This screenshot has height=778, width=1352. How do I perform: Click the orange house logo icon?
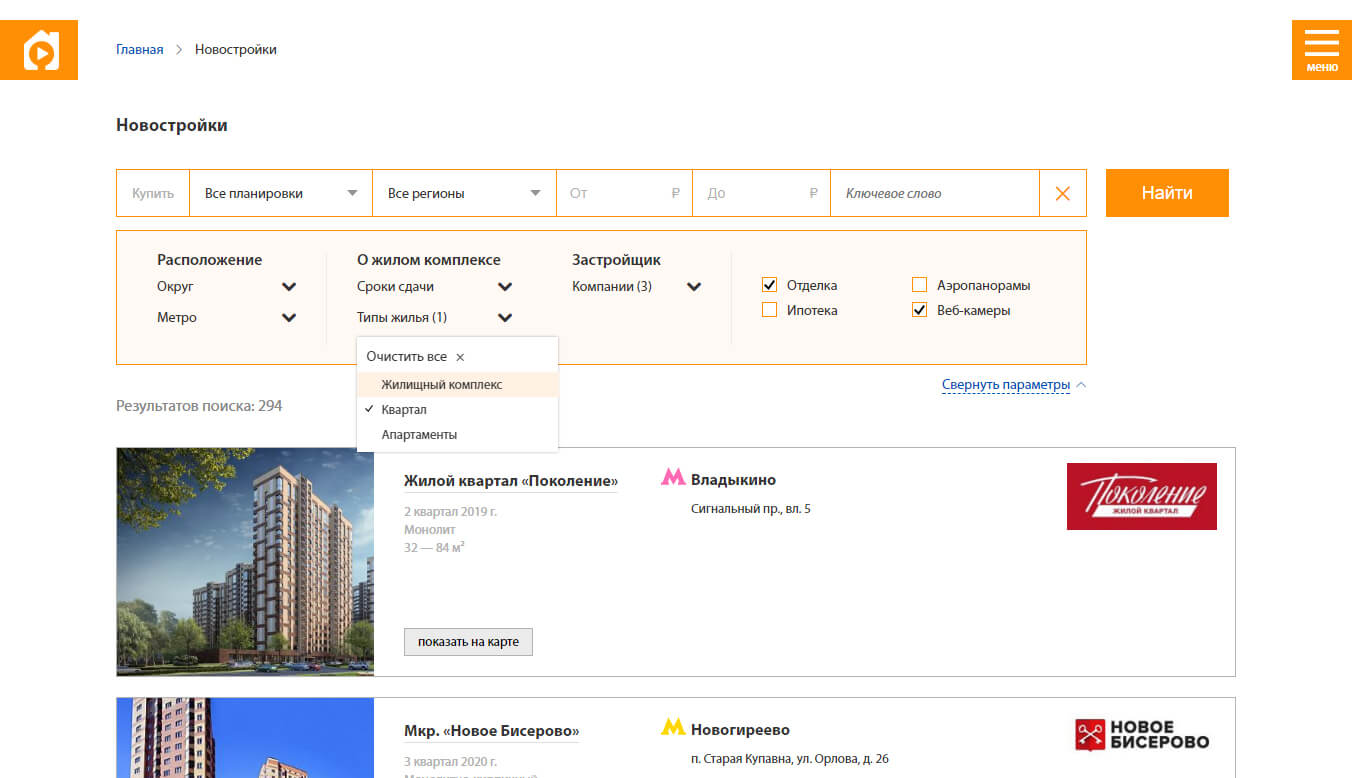pyautogui.click(x=39, y=50)
